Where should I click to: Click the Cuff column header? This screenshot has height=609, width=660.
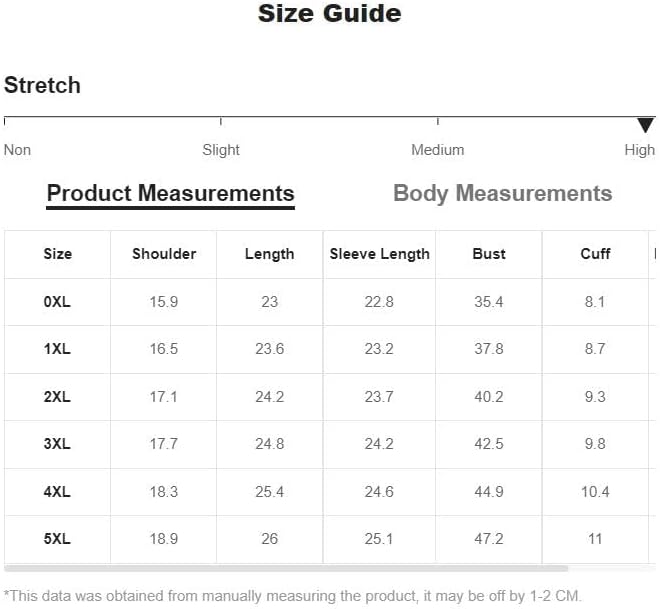tap(595, 254)
